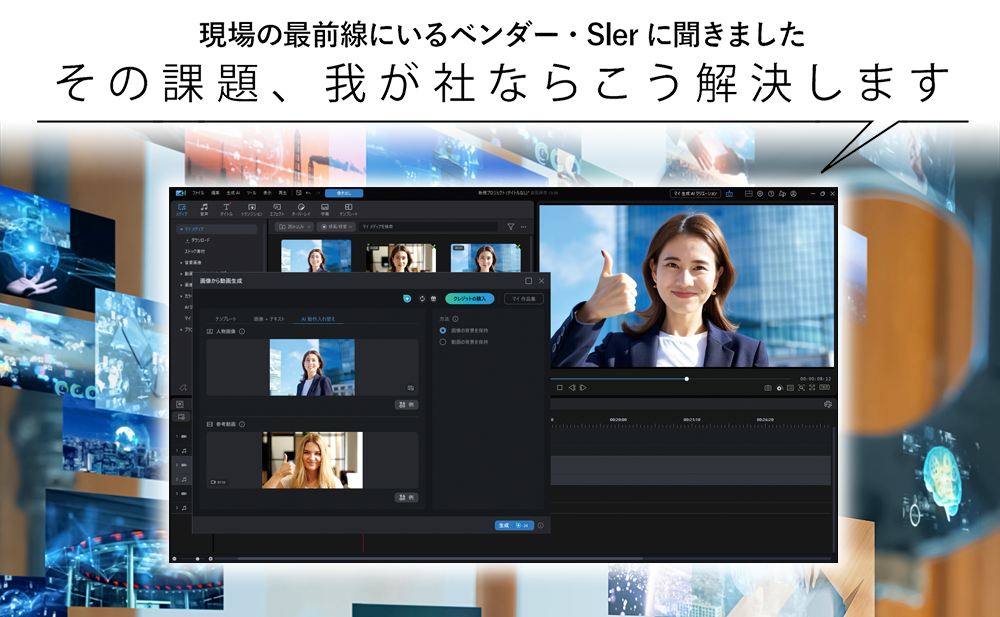1000x617 pixels.
Task: Open the トランジション (Transitions) panel
Action: pos(251,209)
